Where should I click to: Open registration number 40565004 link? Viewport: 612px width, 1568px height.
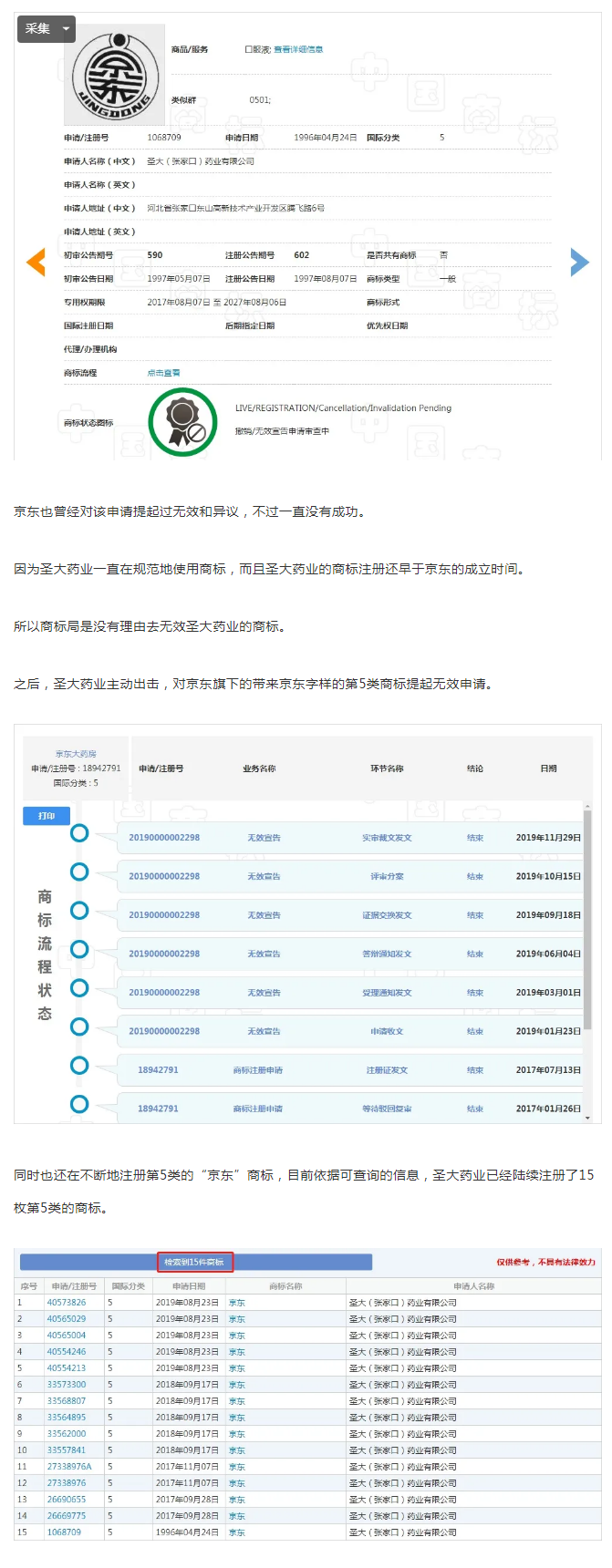[67, 1336]
